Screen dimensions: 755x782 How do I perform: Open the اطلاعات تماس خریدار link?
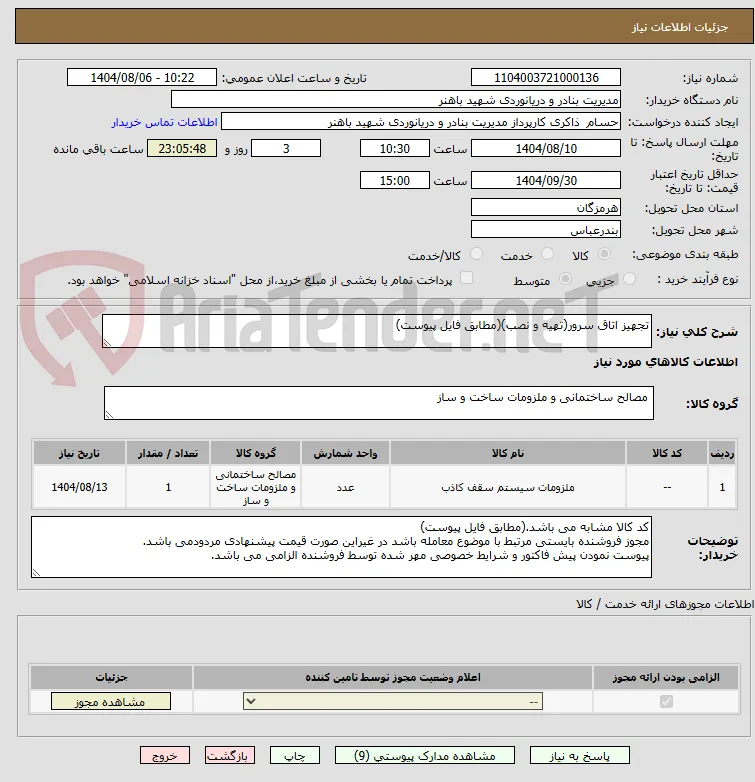[x=164, y=122]
